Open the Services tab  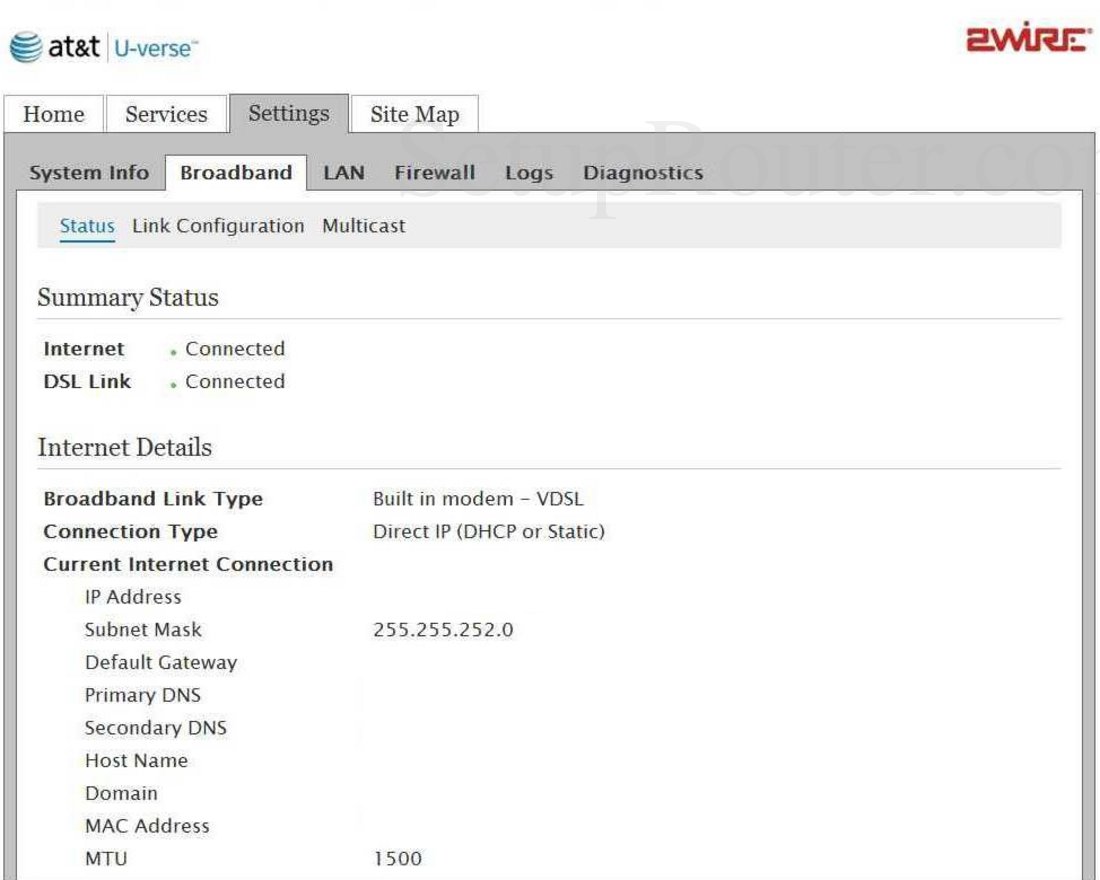[x=167, y=115]
